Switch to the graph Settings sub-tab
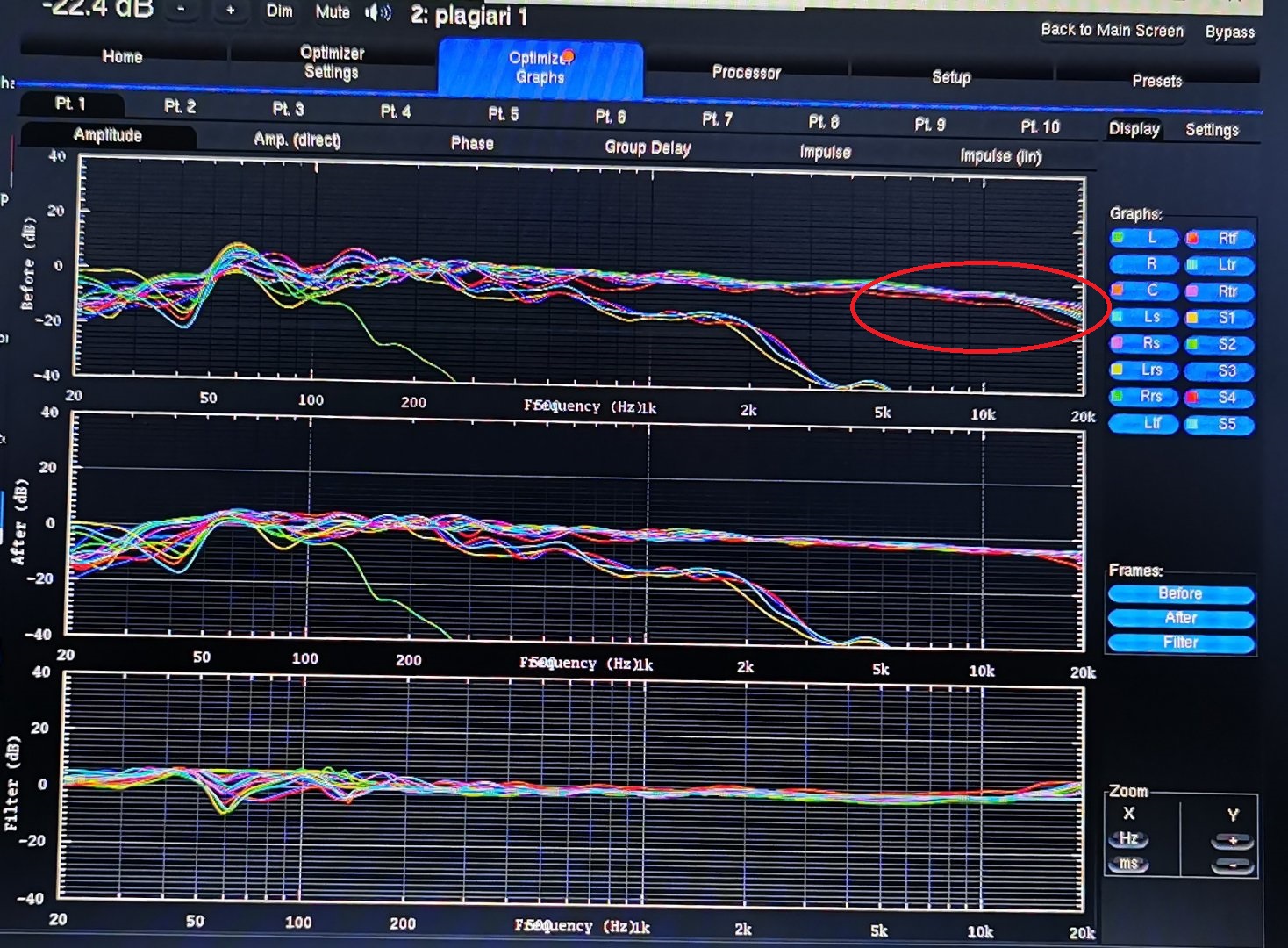Viewport: 1288px width, 948px height. [x=1212, y=130]
